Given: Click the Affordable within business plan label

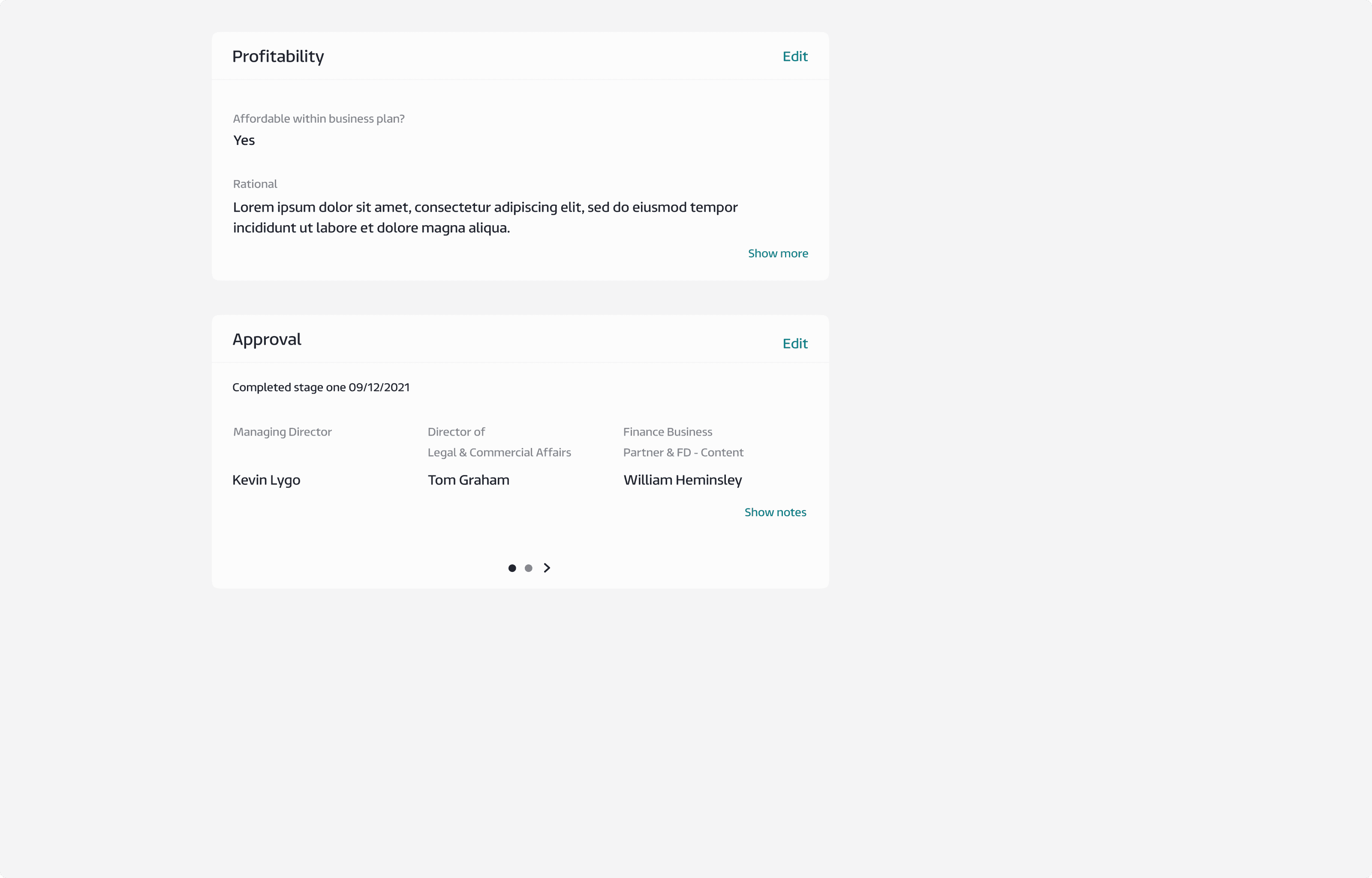Looking at the screenshot, I should pyautogui.click(x=318, y=119).
